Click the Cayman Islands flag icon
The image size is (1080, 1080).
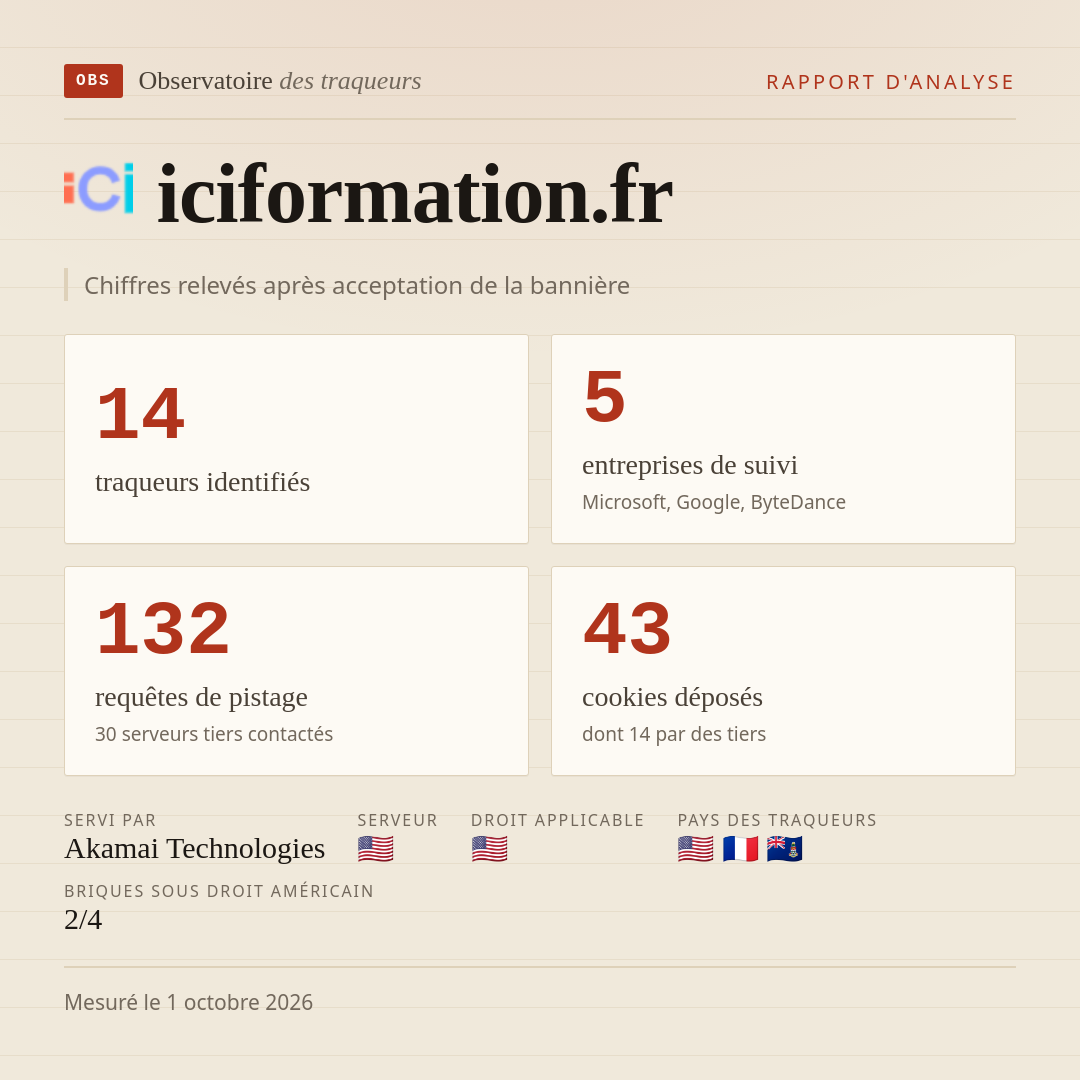[785, 849]
